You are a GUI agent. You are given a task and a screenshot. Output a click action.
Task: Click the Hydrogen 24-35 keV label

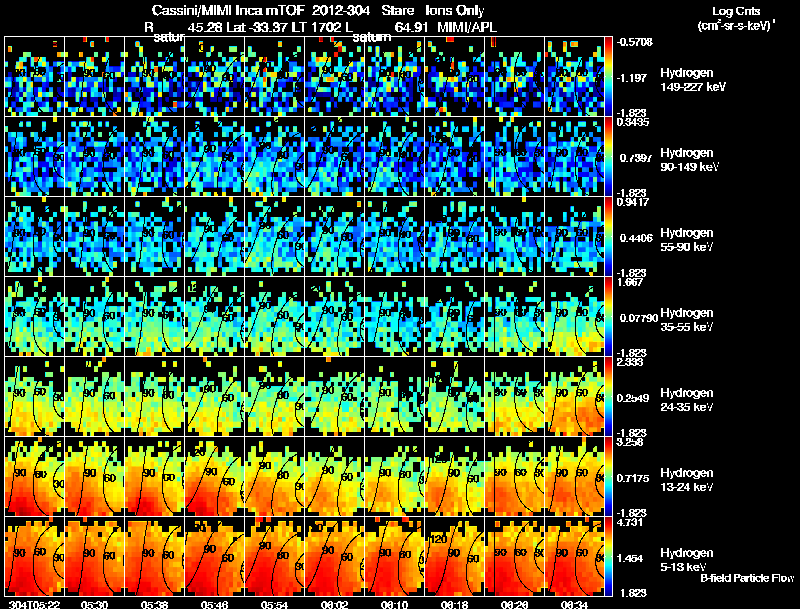687,399
